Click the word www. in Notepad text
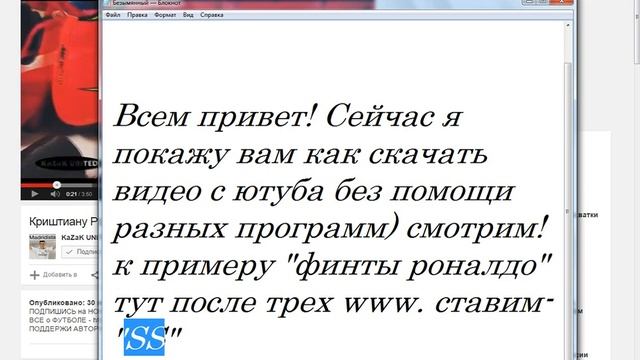 (x=384, y=303)
